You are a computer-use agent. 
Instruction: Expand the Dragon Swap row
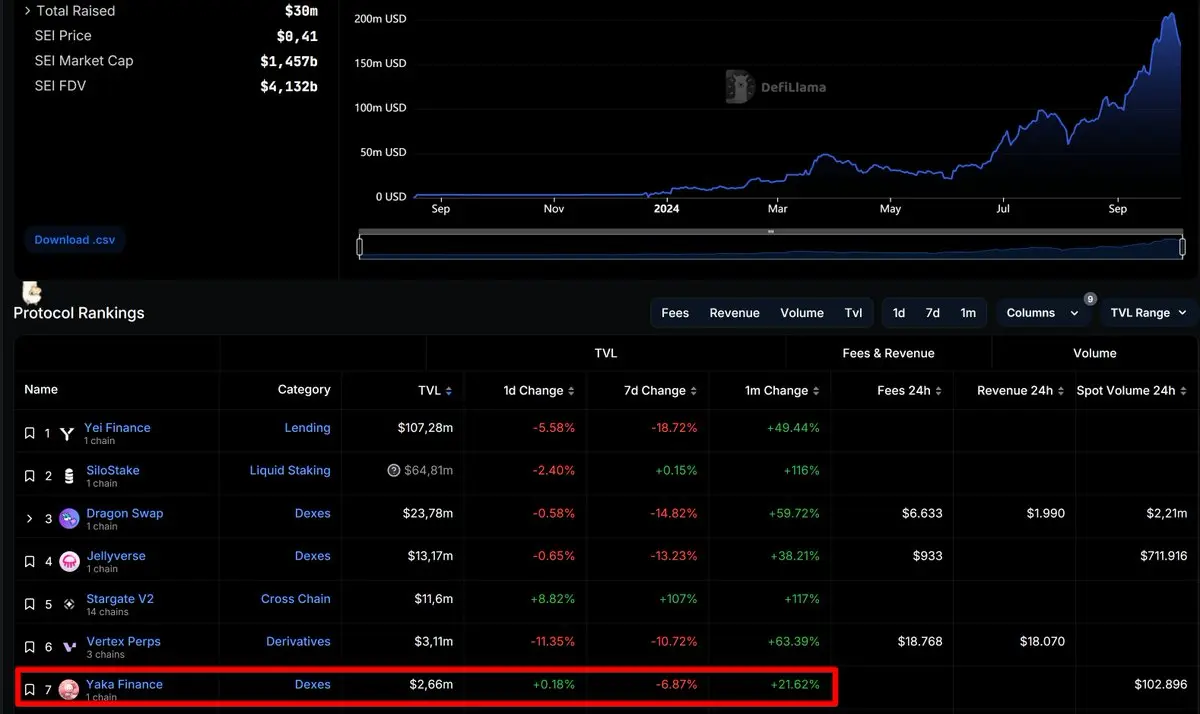coord(29,519)
